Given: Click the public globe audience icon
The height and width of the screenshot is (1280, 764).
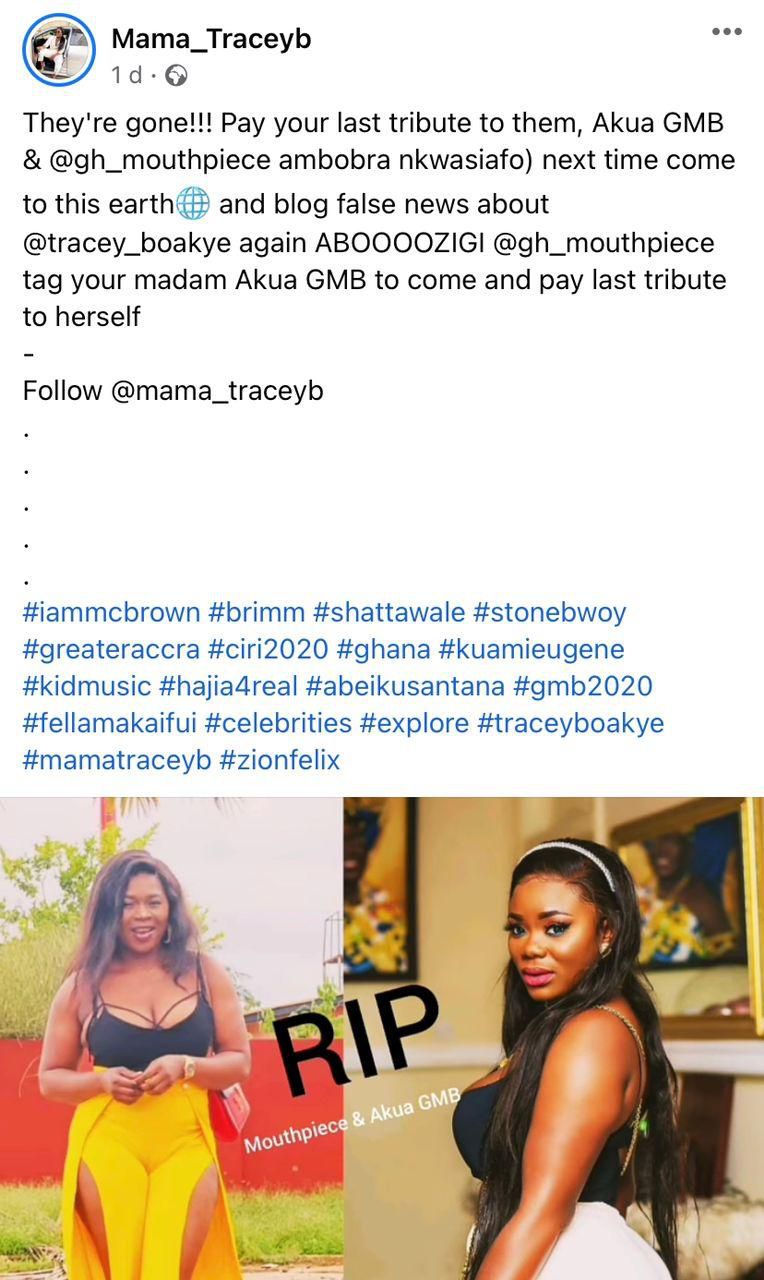Looking at the screenshot, I should [x=176, y=75].
